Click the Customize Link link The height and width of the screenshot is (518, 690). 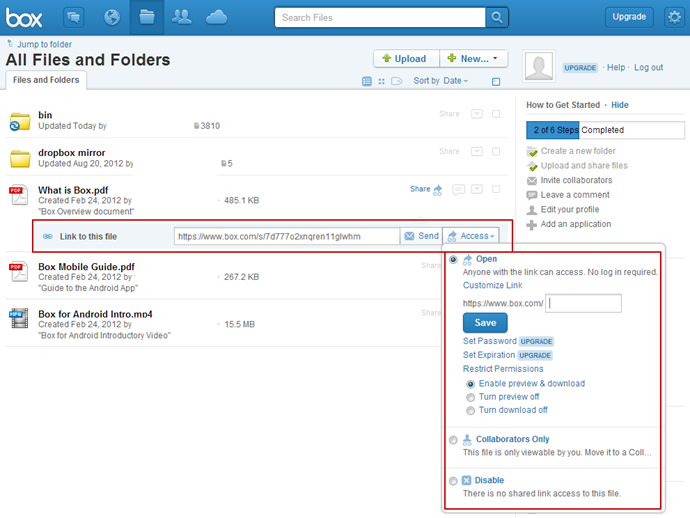point(492,285)
